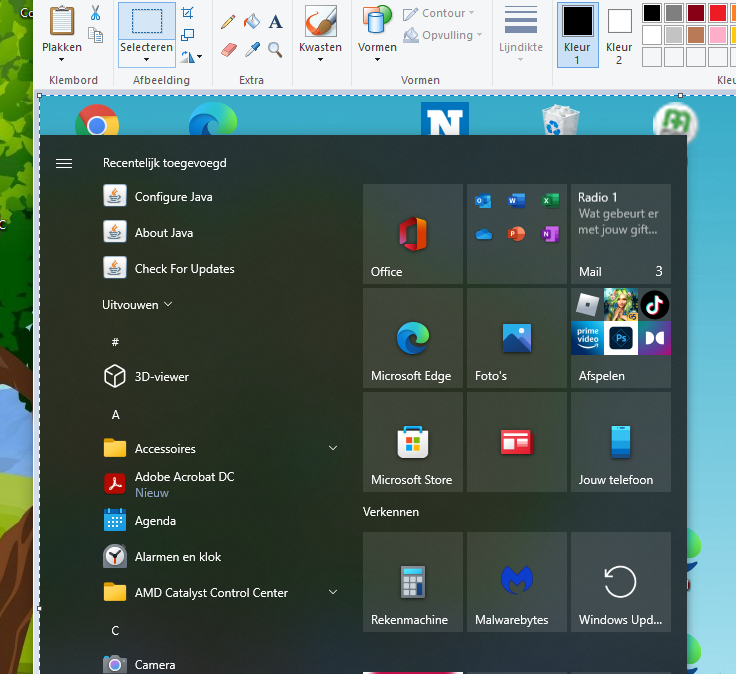Expand the Selecteren dropdown arrow
The width and height of the screenshot is (736, 674).
point(146,59)
